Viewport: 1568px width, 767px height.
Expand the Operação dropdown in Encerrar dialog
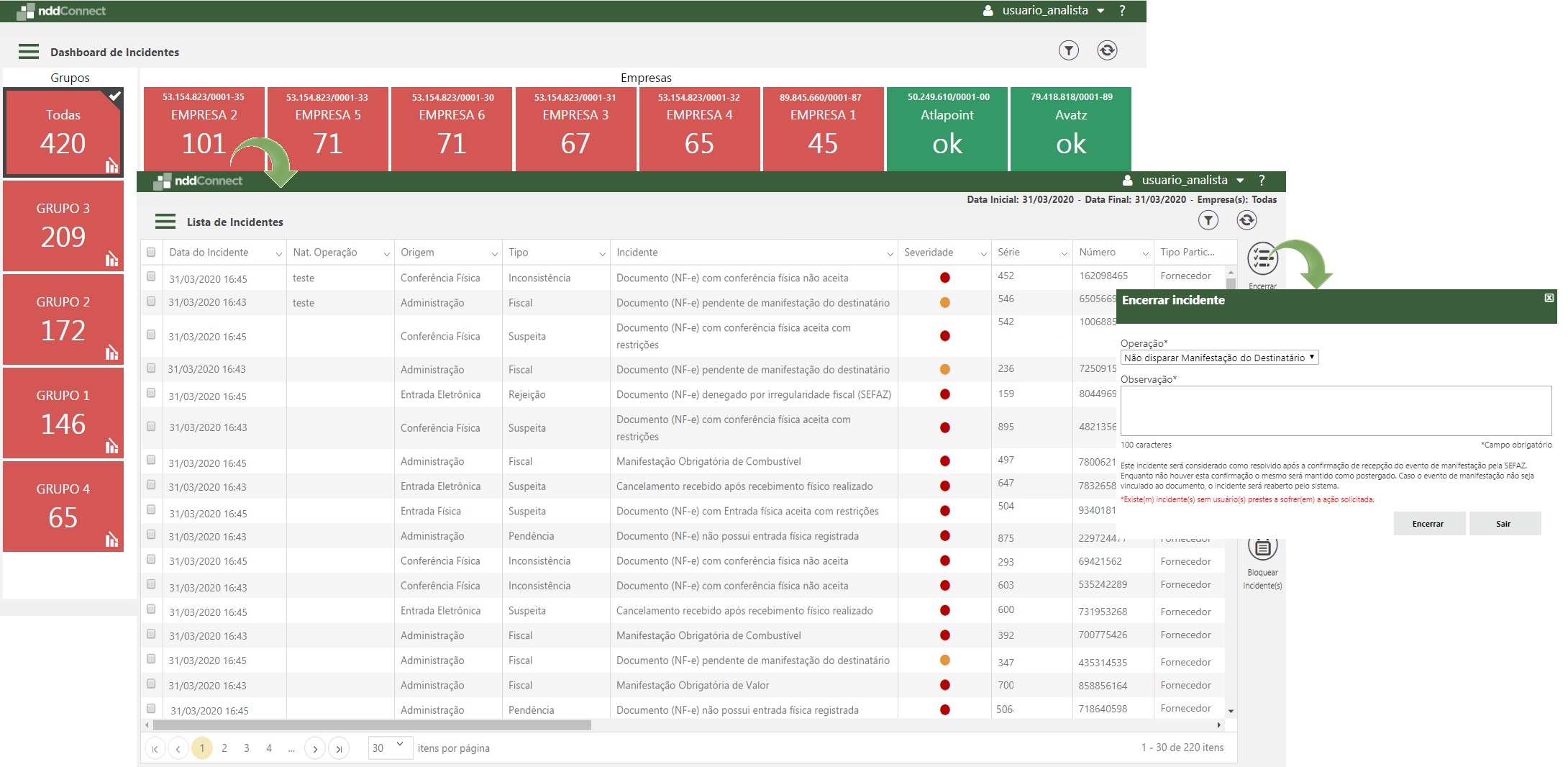click(1219, 358)
